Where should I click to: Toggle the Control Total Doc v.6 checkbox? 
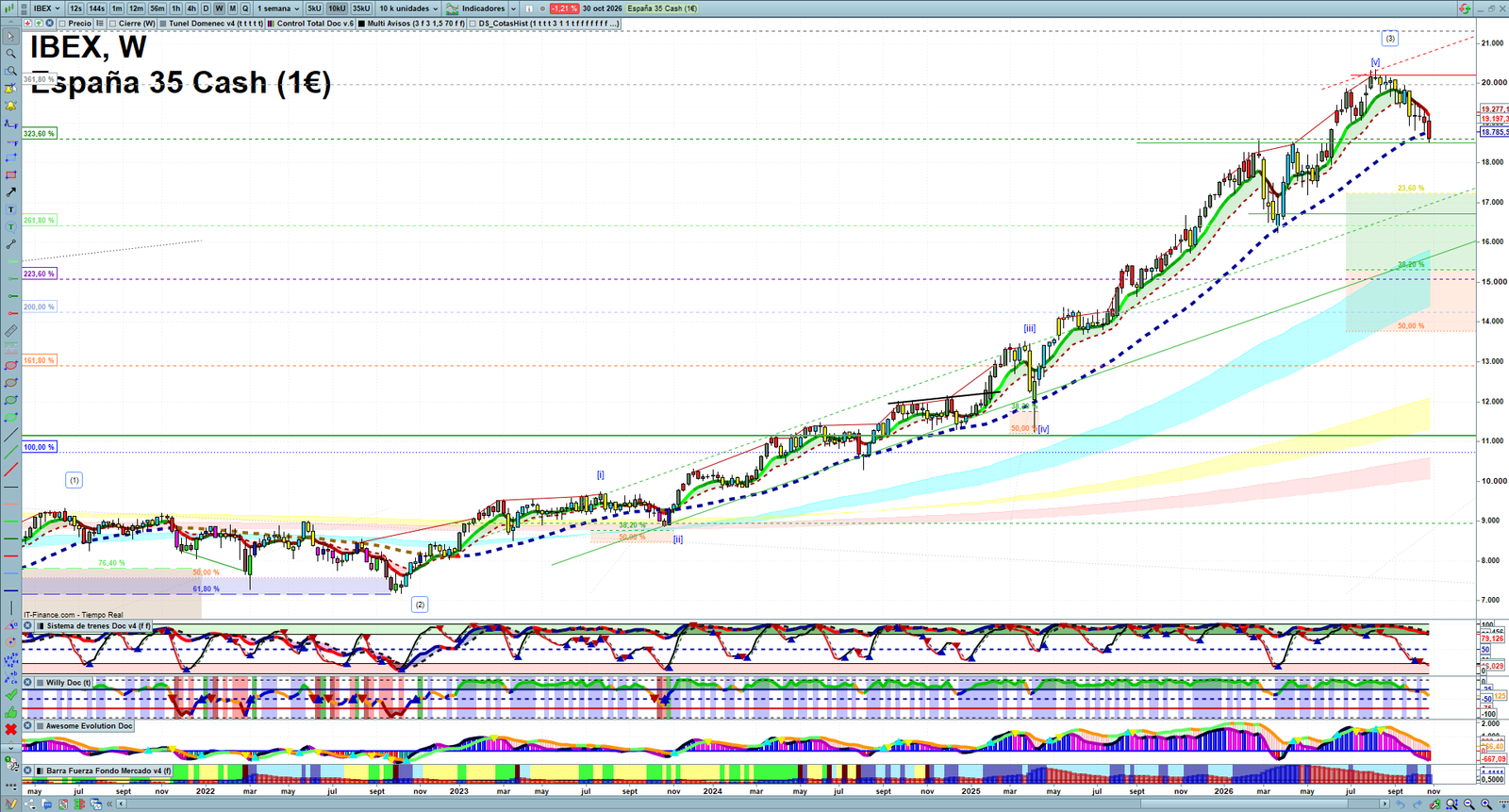click(x=271, y=24)
